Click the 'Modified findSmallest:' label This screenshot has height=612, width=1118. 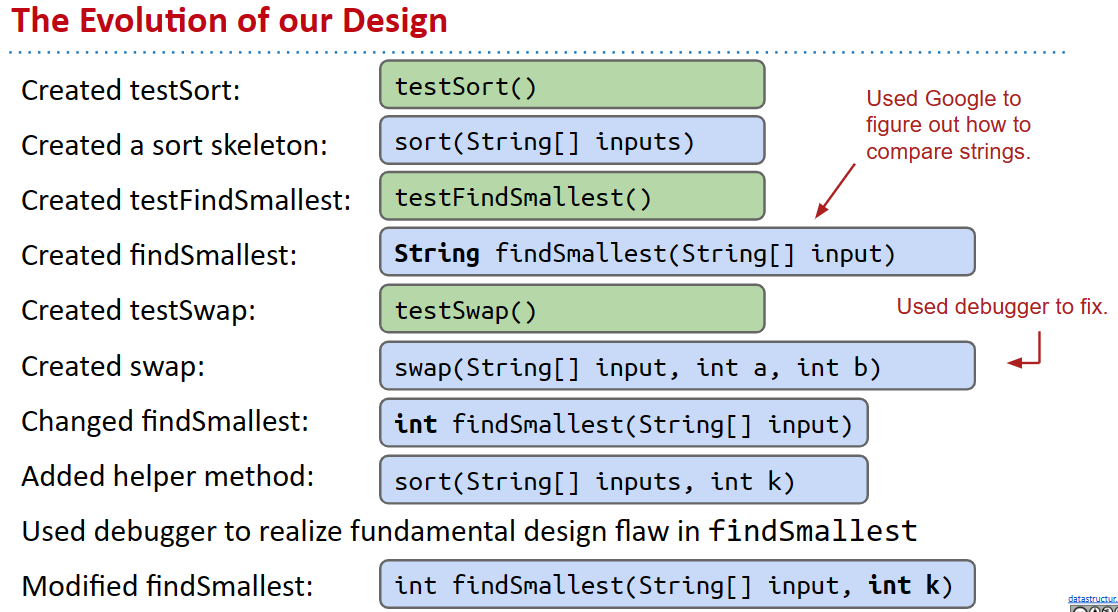167,585
